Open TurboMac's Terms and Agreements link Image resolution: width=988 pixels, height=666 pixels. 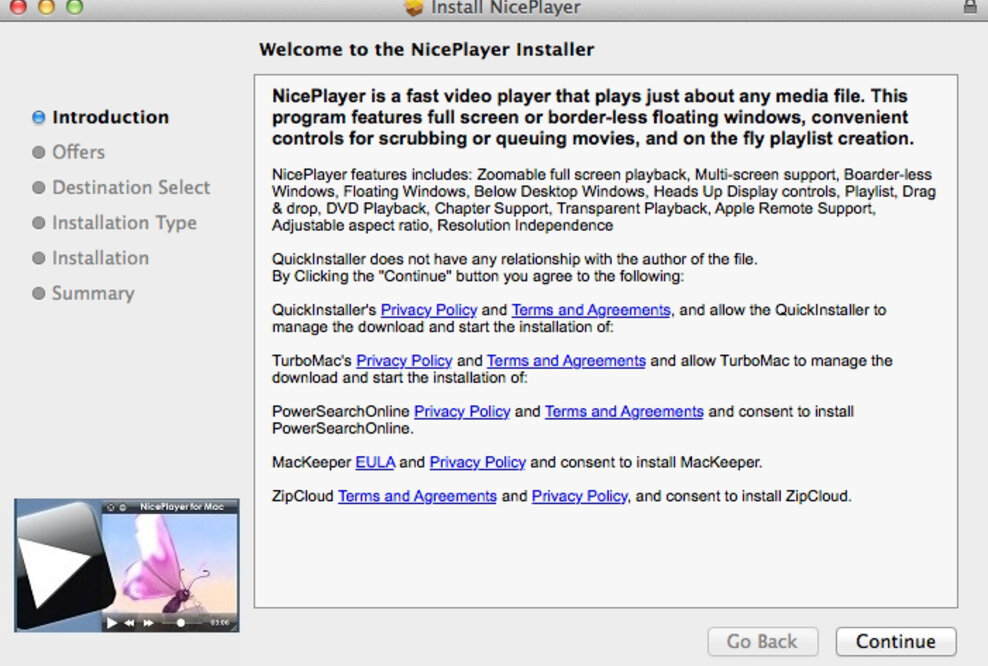click(x=566, y=361)
